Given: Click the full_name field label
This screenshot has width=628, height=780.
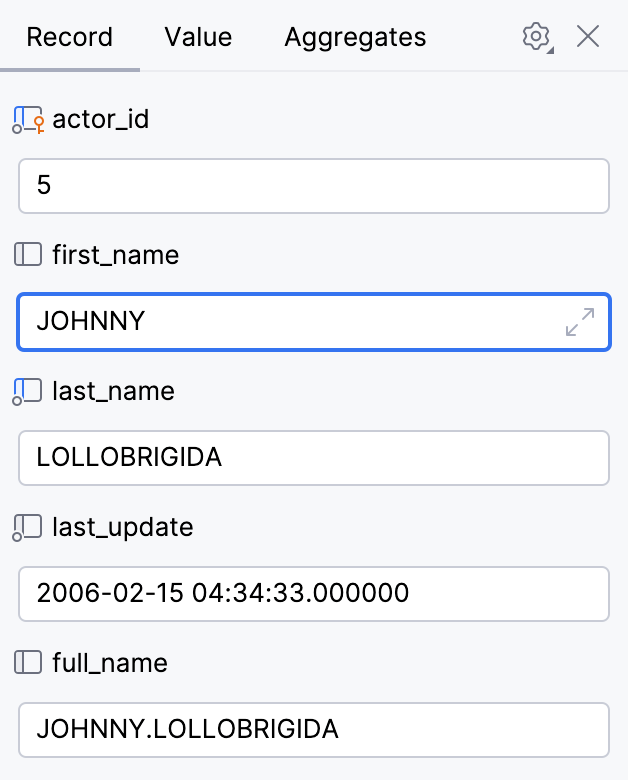Looking at the screenshot, I should [110, 663].
